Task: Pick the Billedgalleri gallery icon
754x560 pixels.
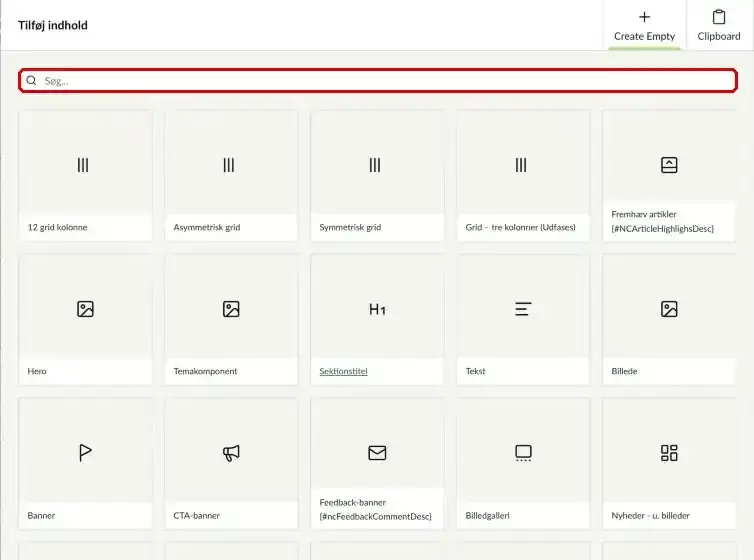Action: click(523, 453)
